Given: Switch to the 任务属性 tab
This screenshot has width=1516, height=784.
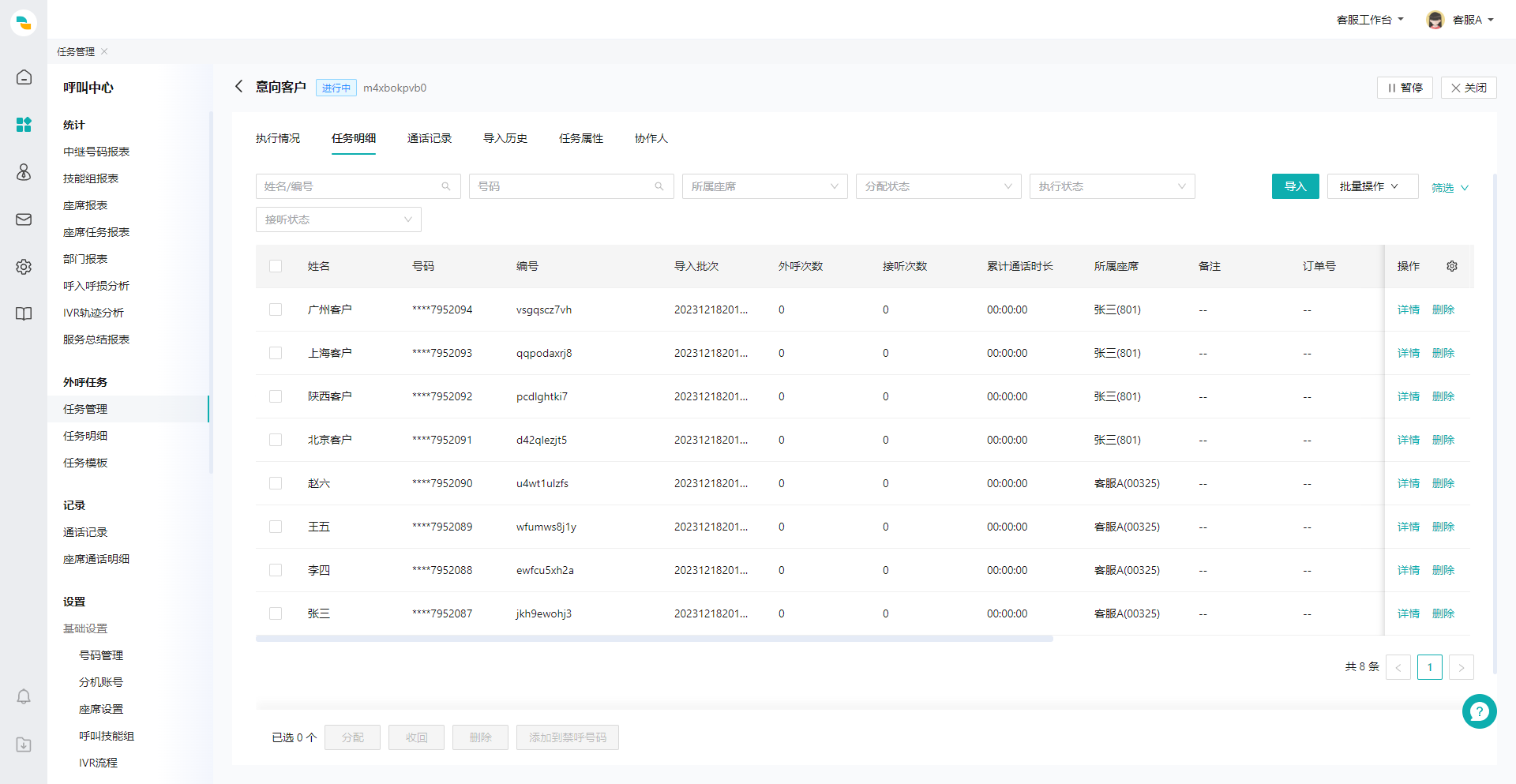Looking at the screenshot, I should [x=581, y=138].
